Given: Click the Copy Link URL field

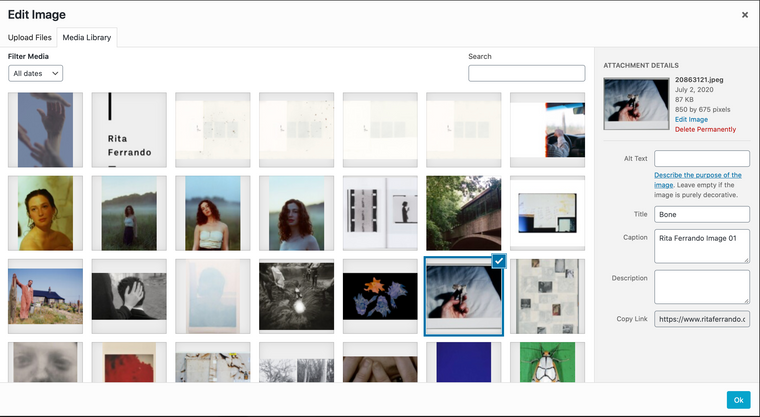Looking at the screenshot, I should [701, 319].
